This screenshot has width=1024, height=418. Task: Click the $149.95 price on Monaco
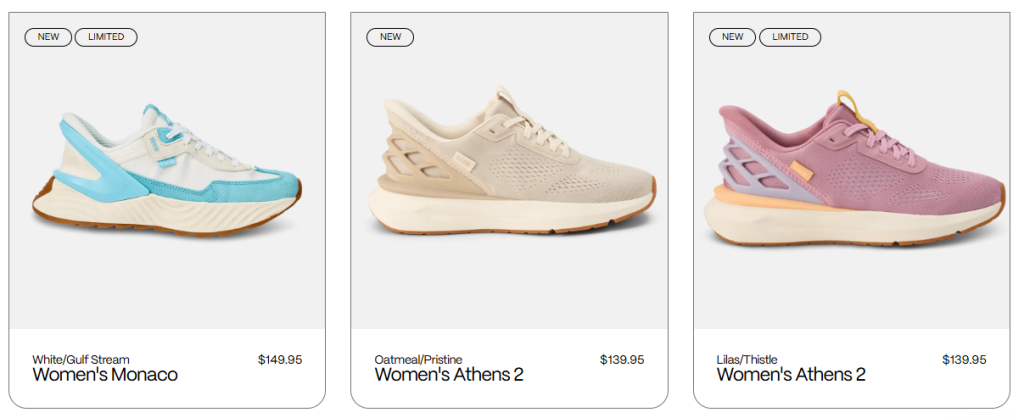pyautogui.click(x=280, y=359)
